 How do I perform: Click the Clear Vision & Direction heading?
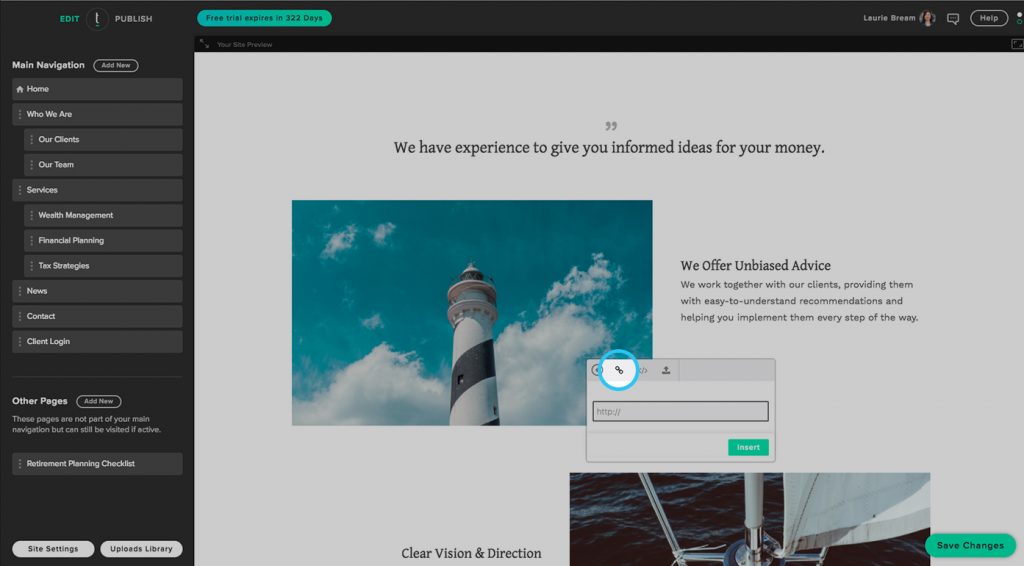[471, 554]
